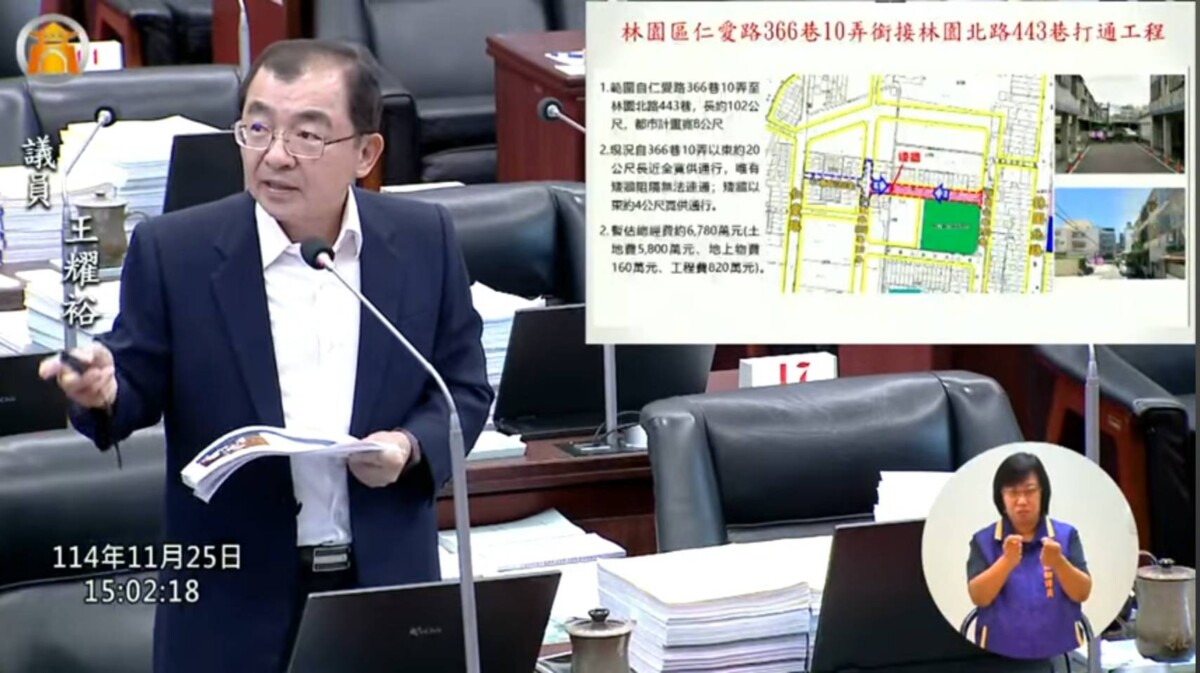The image size is (1200, 673).
Task: Click the red number 17 desk sign
Action: [x=787, y=370]
